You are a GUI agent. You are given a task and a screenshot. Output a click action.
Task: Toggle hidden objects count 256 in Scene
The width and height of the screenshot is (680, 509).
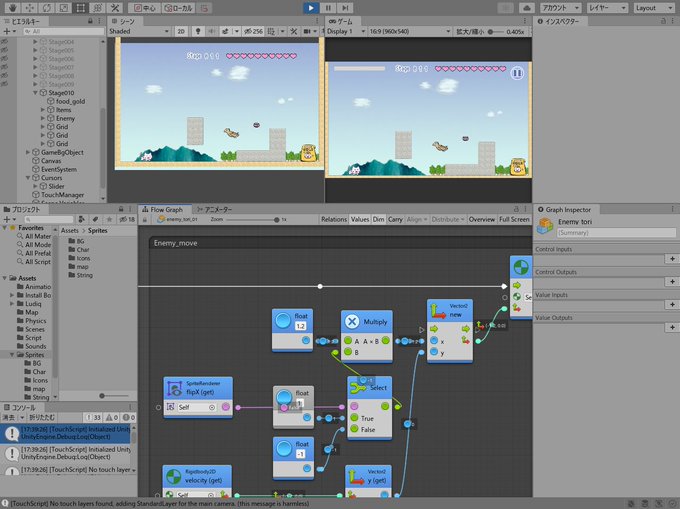(x=253, y=31)
